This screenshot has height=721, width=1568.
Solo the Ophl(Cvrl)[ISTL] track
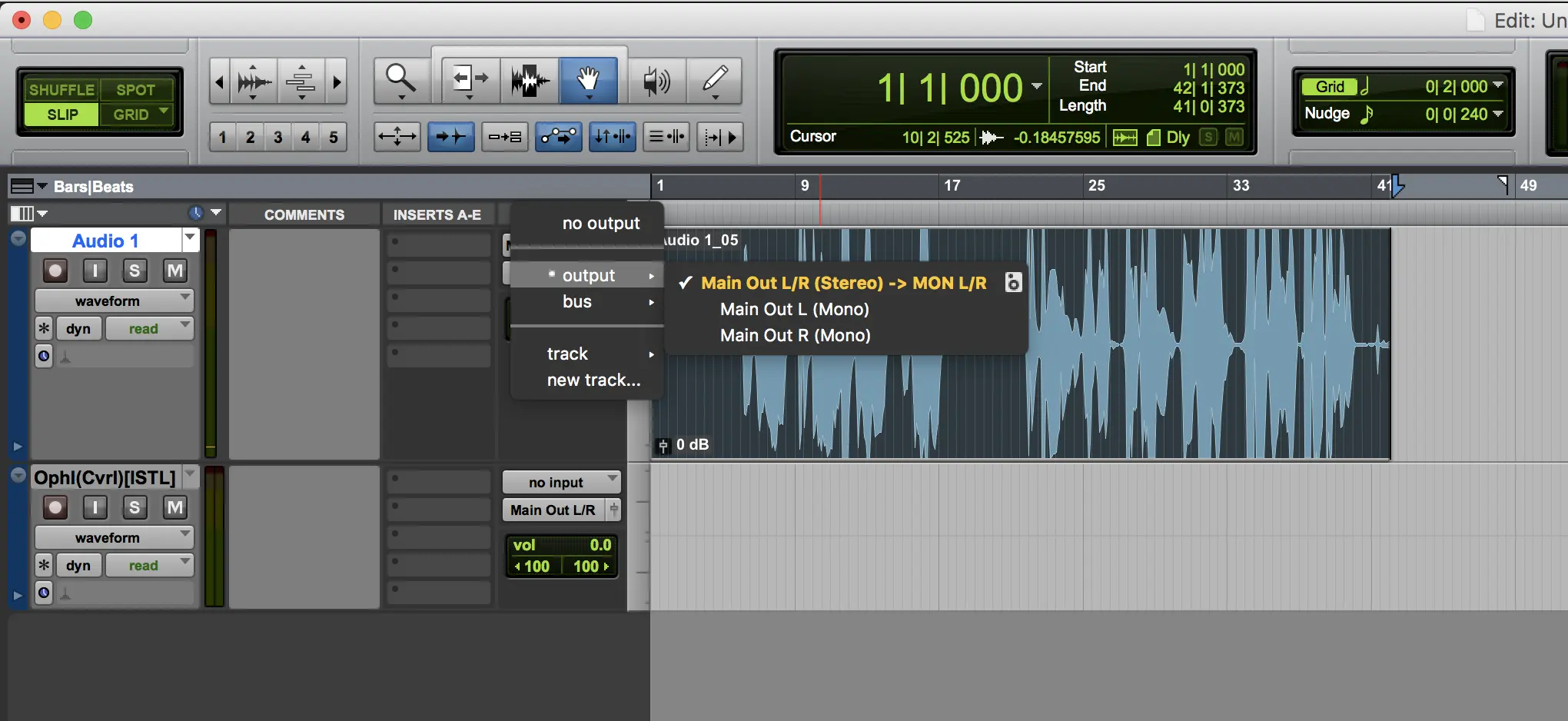click(135, 507)
